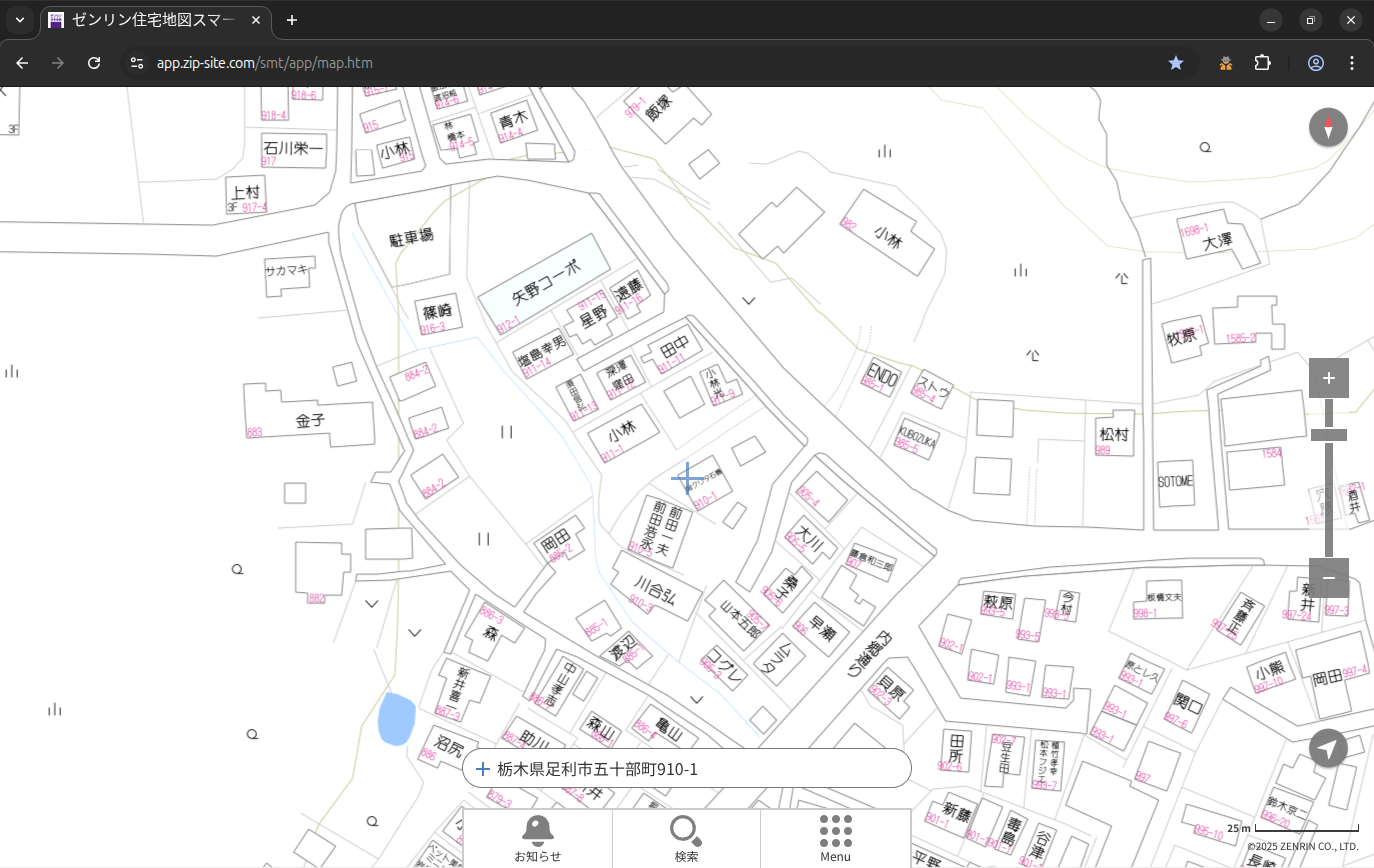Screen dimensions: 1374x868
Task: Click the compass north-reset icon
Action: (1328, 128)
